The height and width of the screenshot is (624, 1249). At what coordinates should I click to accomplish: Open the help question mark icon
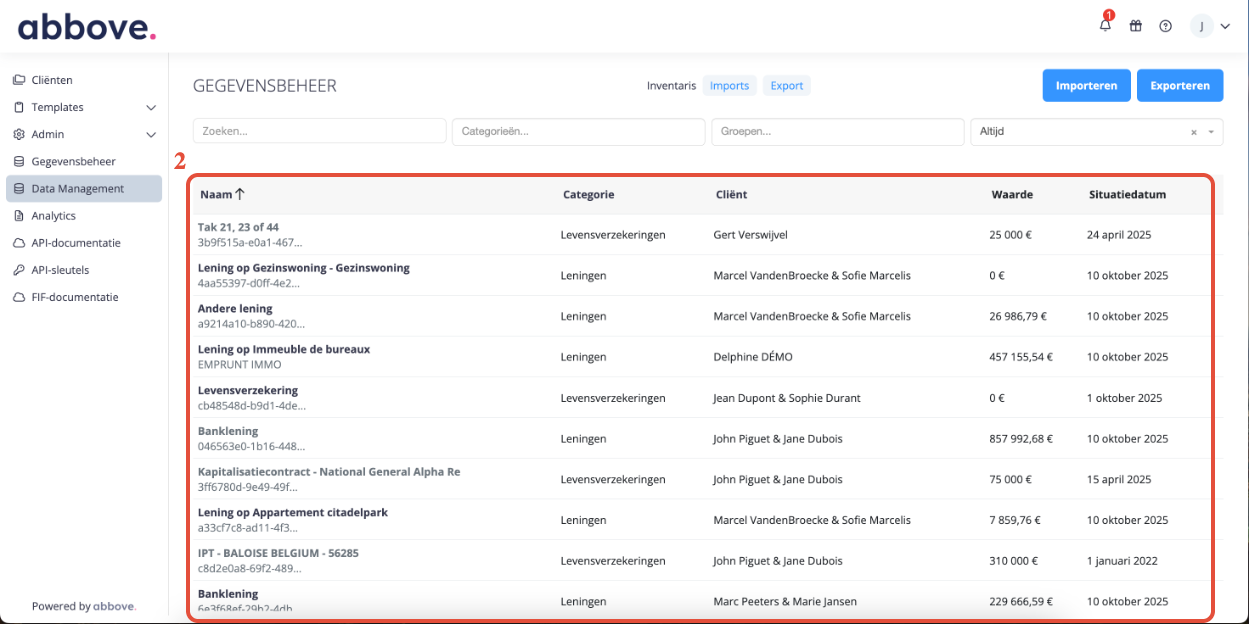click(x=1165, y=26)
